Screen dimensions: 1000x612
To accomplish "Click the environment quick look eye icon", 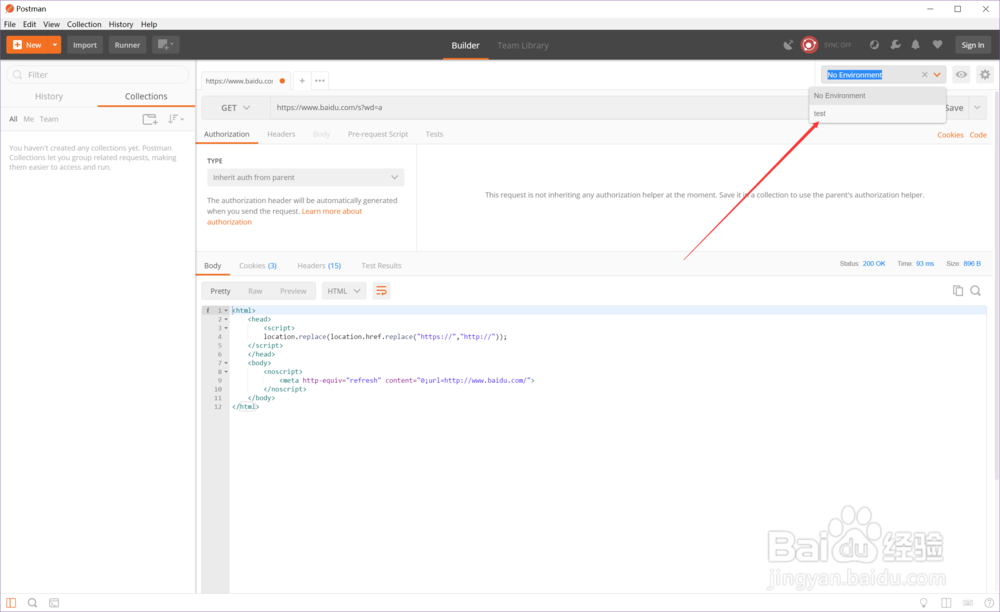I will pos(961,75).
